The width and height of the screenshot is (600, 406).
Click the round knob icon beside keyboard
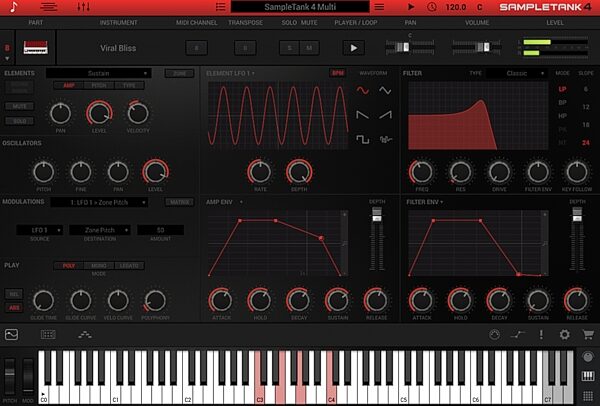(x=588, y=357)
